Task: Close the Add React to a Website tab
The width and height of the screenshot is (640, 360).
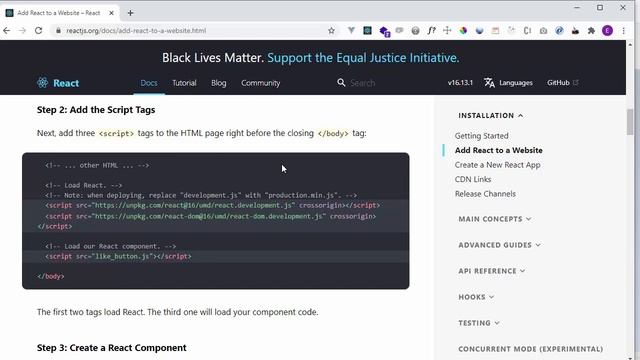Action: [x=111, y=13]
